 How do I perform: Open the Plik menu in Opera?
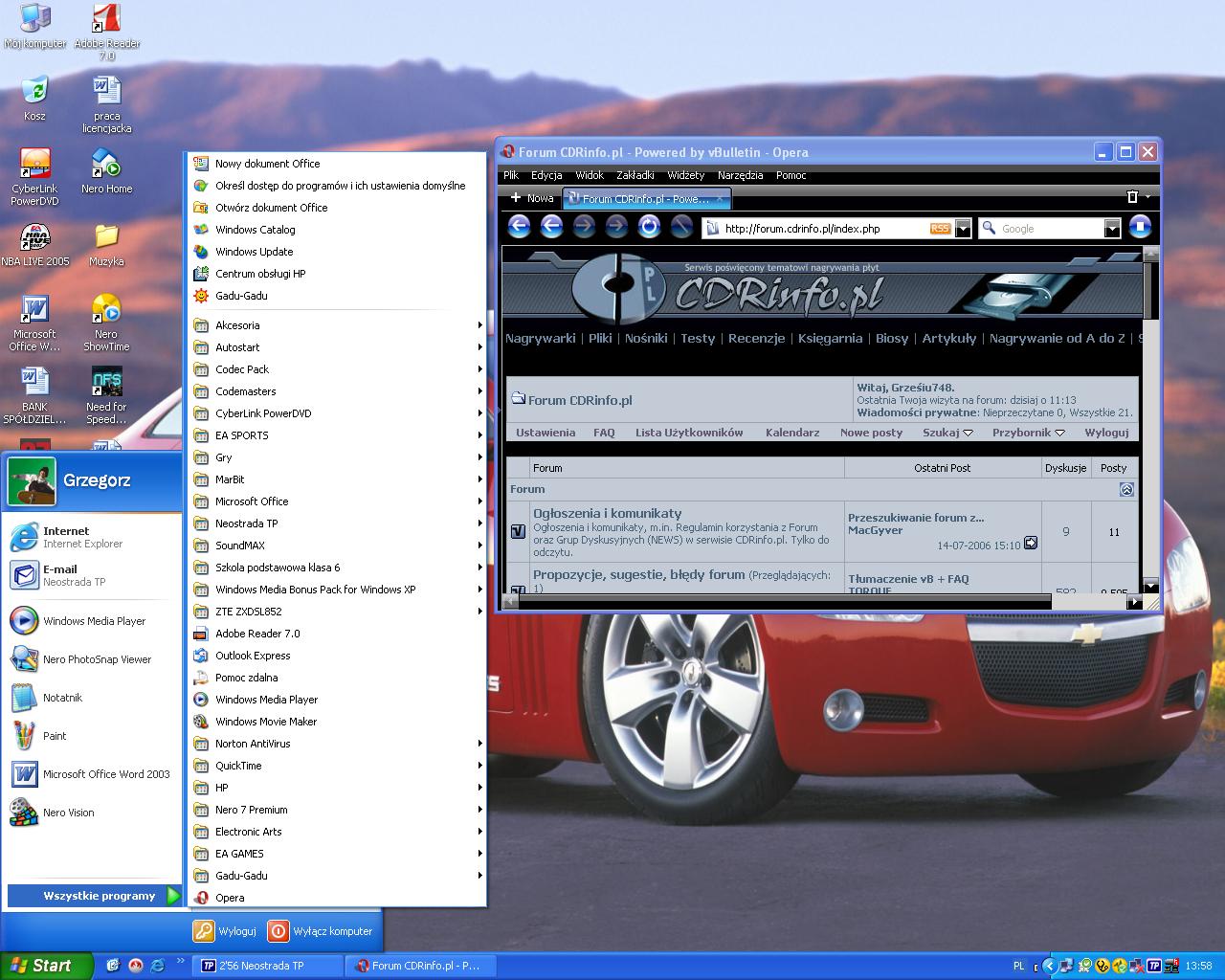point(511,175)
